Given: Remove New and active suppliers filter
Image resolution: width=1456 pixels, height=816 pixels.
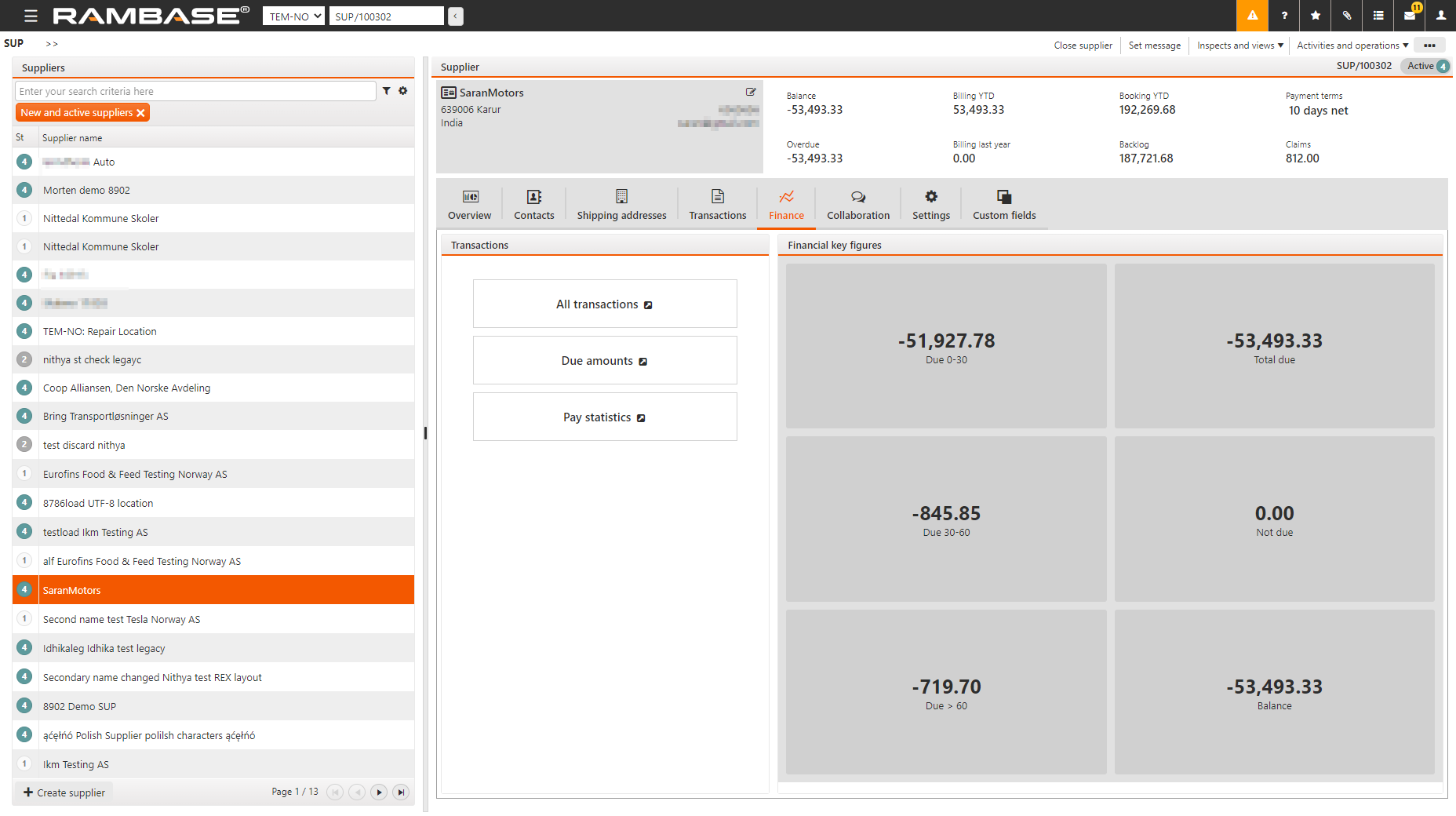Looking at the screenshot, I should [141, 113].
